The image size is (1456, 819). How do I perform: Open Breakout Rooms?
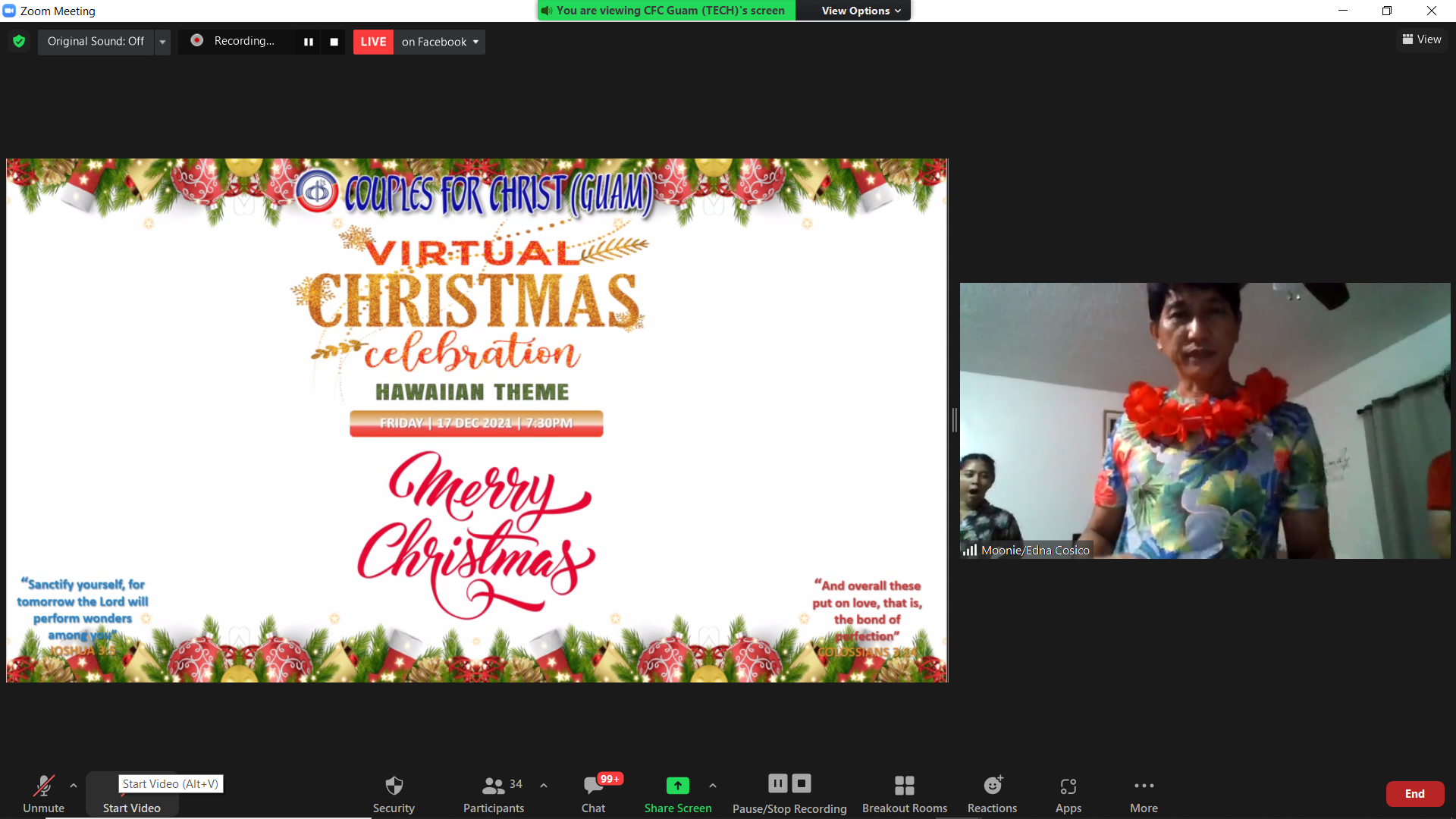coord(905,793)
